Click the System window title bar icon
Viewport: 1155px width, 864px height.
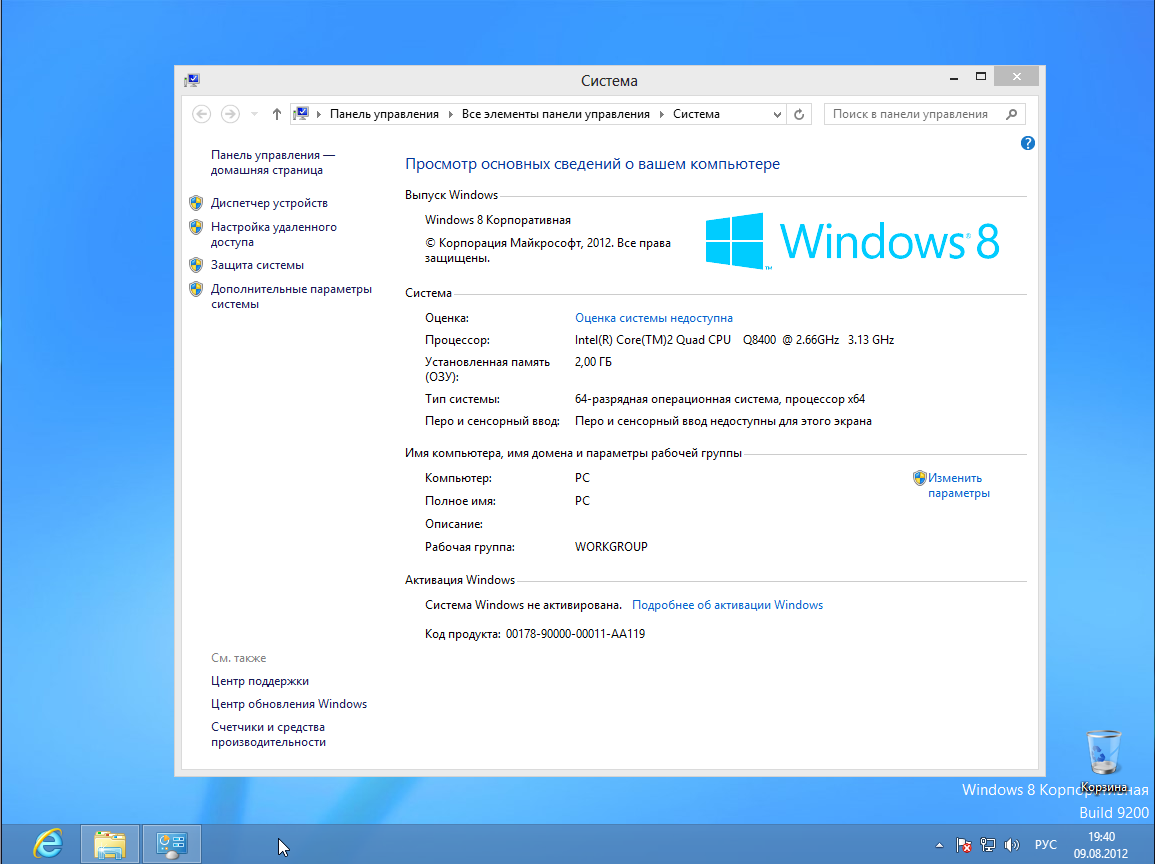coord(192,80)
